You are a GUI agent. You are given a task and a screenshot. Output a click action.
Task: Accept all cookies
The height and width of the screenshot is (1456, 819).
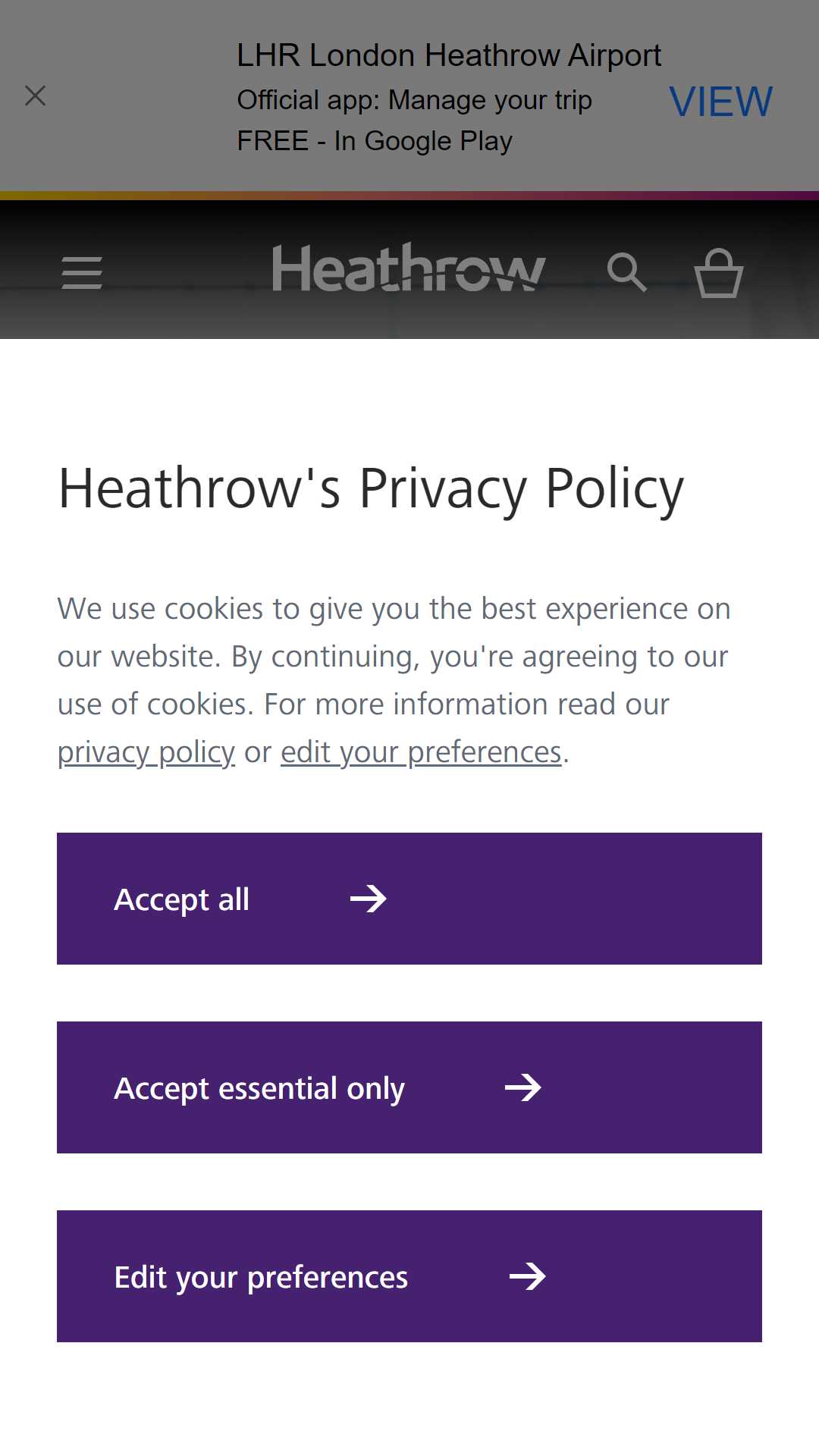(409, 899)
